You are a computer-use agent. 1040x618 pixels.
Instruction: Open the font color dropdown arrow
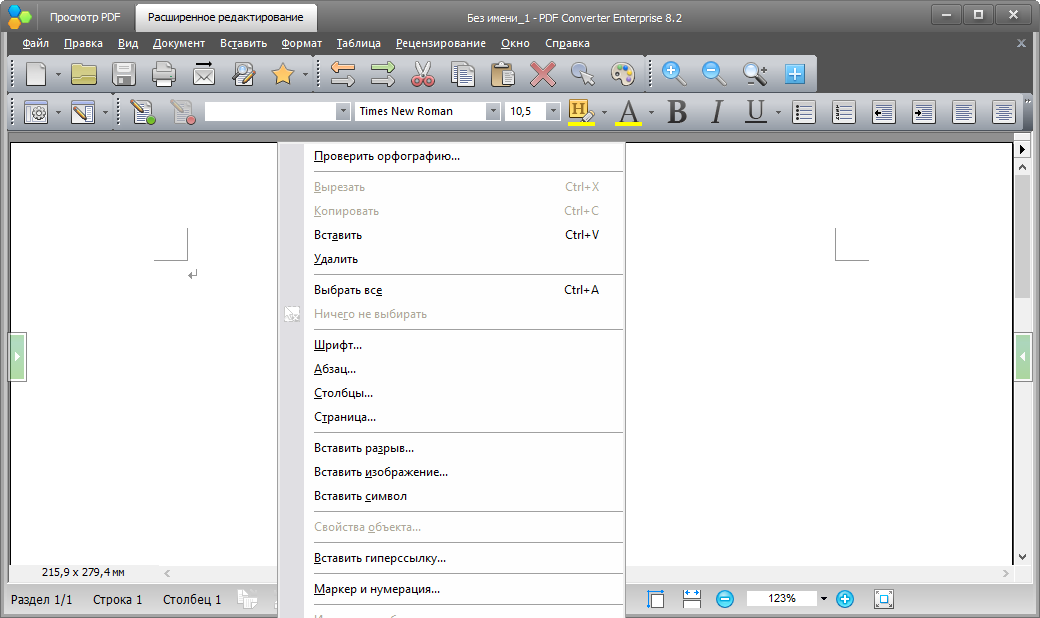(651, 112)
